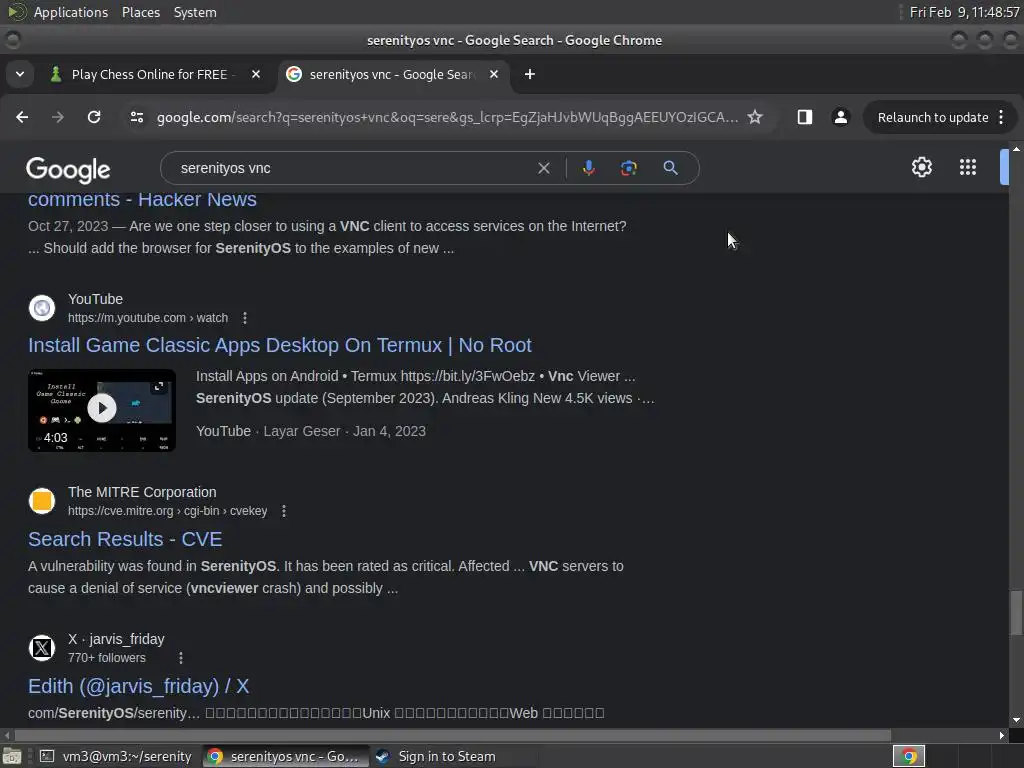The image size is (1024, 768).
Task: Click https://cve.mitre.org › cgi-bin › cvekey text
Action: click(168, 511)
